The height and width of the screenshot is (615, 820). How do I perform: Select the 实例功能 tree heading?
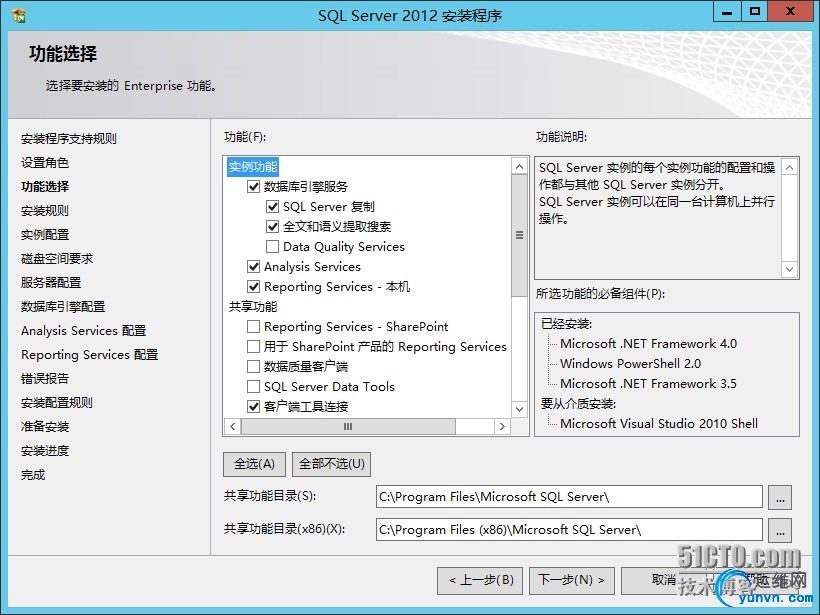pyautogui.click(x=253, y=167)
